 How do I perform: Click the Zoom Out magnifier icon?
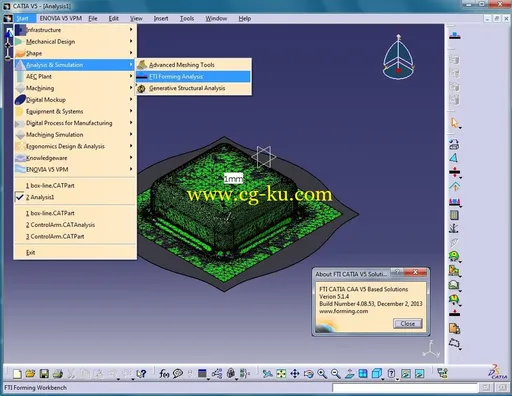tap(336, 374)
